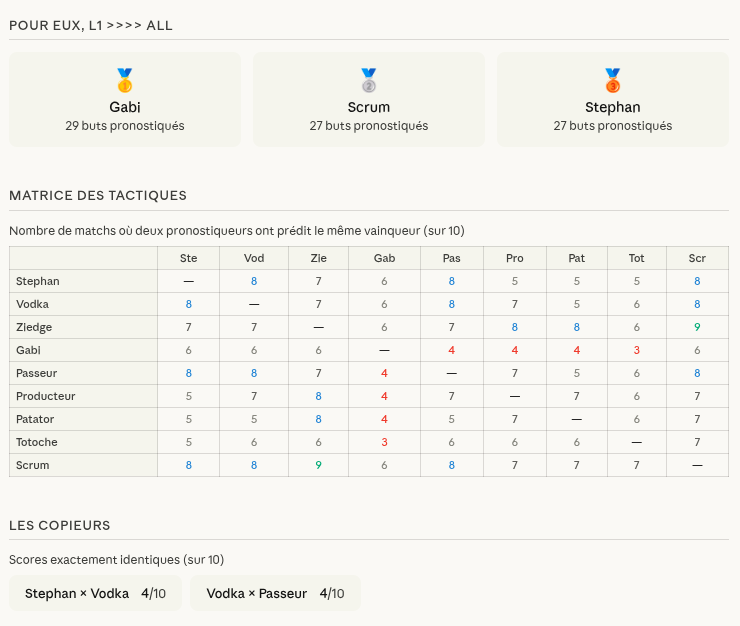Open Gabi's first-place card
Image resolution: width=740 pixels, height=626 pixels.
click(x=125, y=100)
